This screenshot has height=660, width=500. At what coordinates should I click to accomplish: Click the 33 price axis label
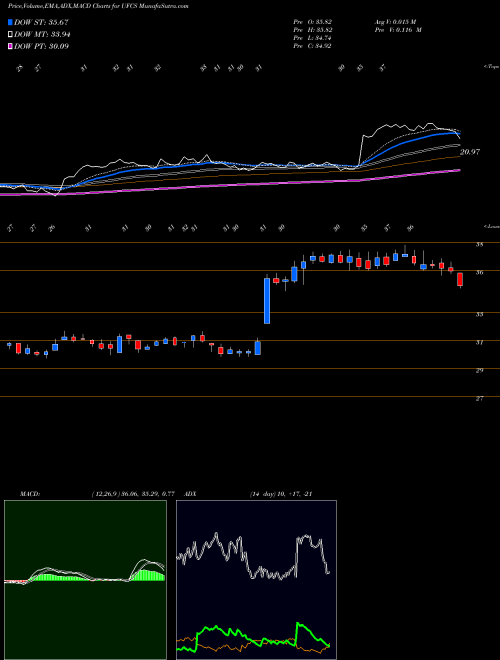tap(479, 314)
